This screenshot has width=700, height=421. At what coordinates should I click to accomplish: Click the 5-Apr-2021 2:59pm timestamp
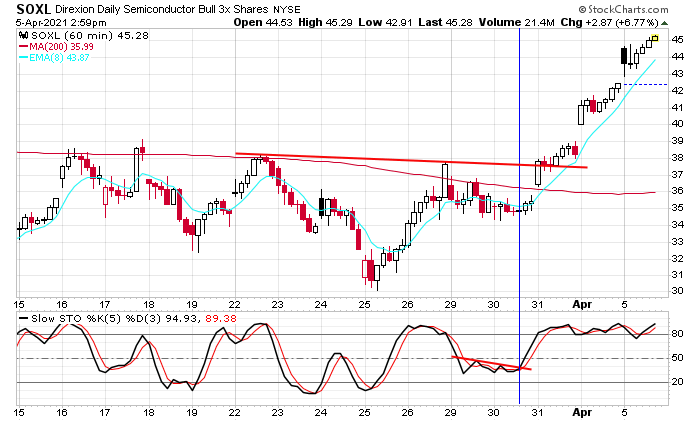[61, 22]
